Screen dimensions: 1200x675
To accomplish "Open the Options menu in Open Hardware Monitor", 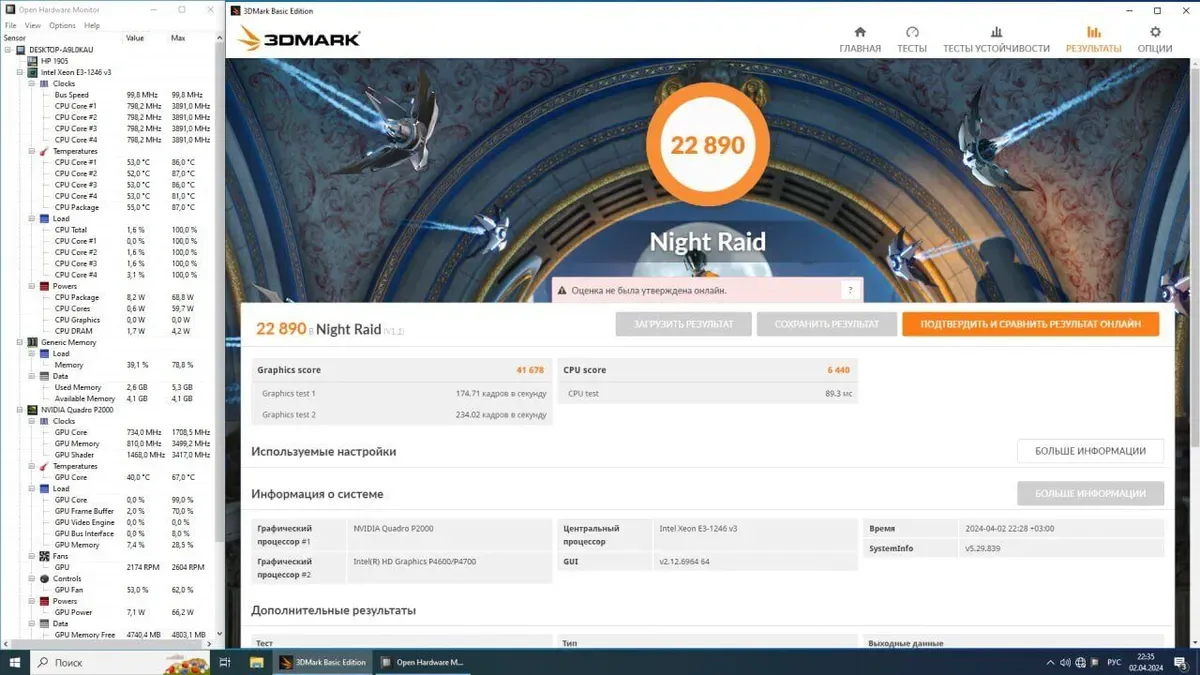I will click(x=62, y=25).
